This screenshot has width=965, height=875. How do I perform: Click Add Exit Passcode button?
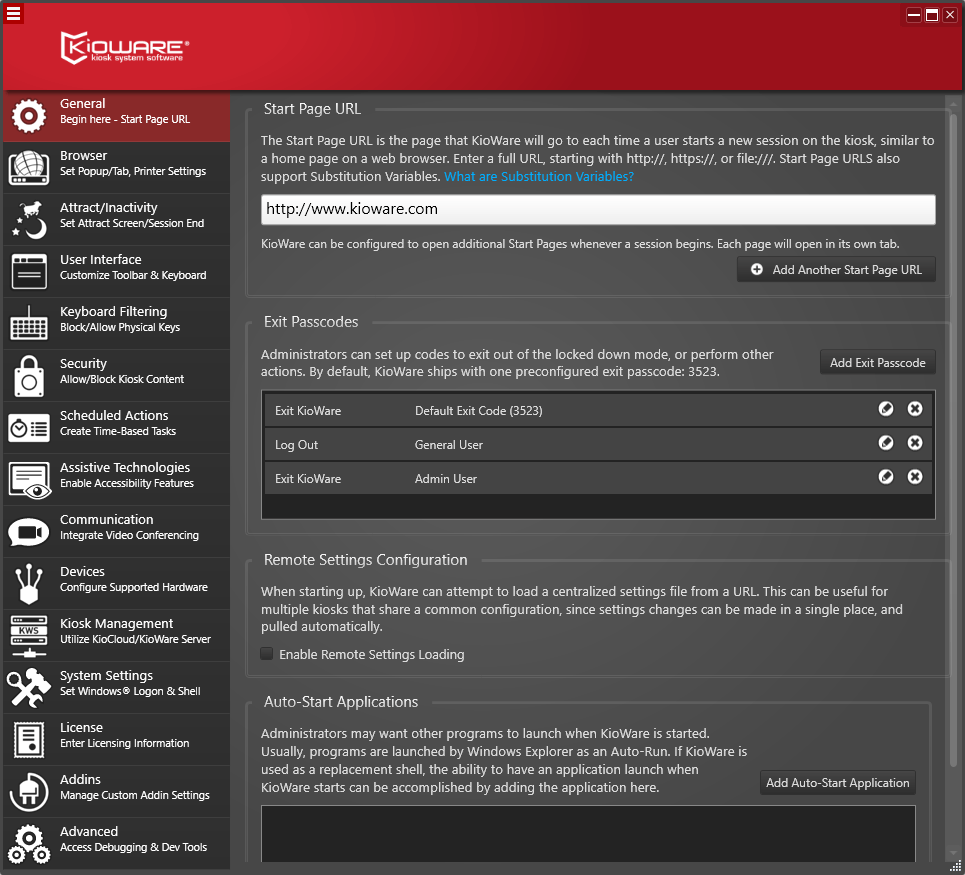878,362
